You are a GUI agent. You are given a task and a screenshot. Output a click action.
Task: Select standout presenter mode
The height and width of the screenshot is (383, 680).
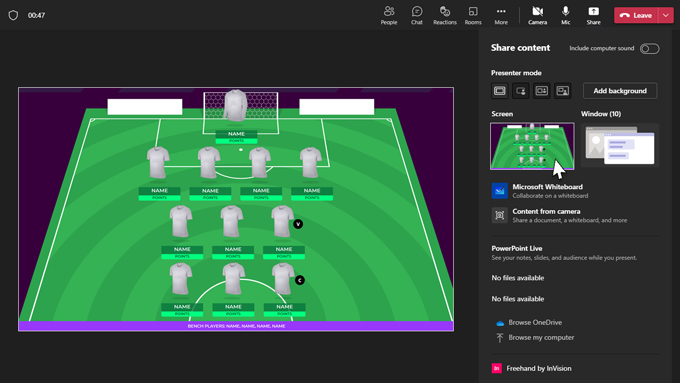tap(520, 91)
